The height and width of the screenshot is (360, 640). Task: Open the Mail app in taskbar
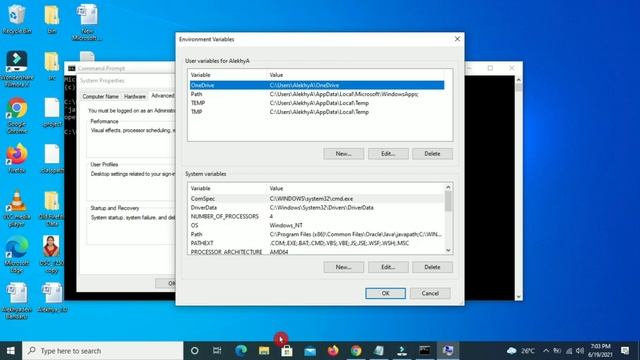point(310,351)
